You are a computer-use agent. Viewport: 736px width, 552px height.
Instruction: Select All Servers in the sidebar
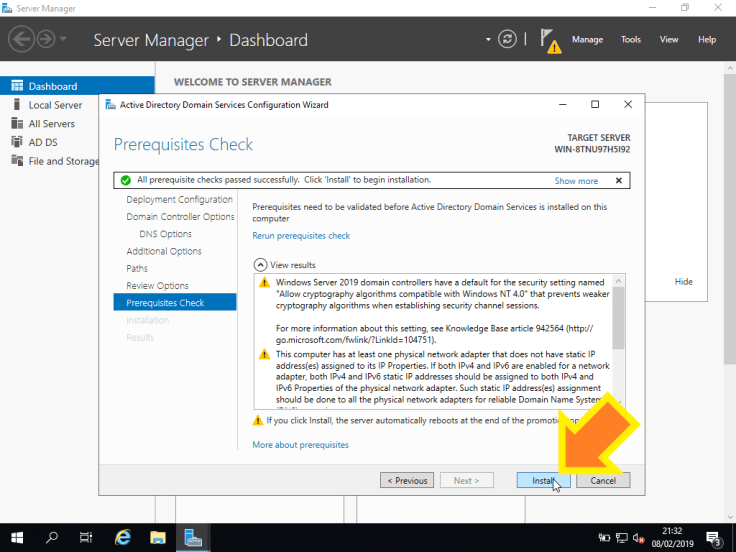(51, 124)
